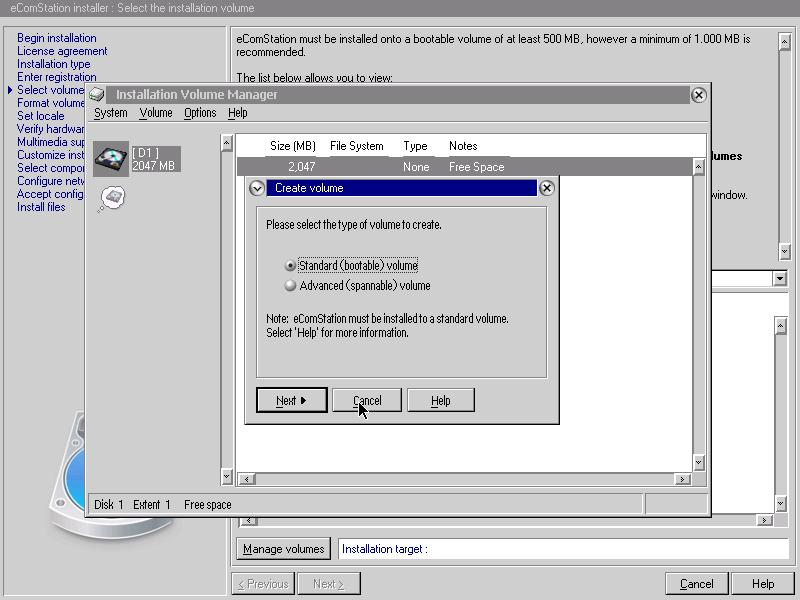Click volume list scroll right arrow
The width and height of the screenshot is (800, 600).
[682, 479]
